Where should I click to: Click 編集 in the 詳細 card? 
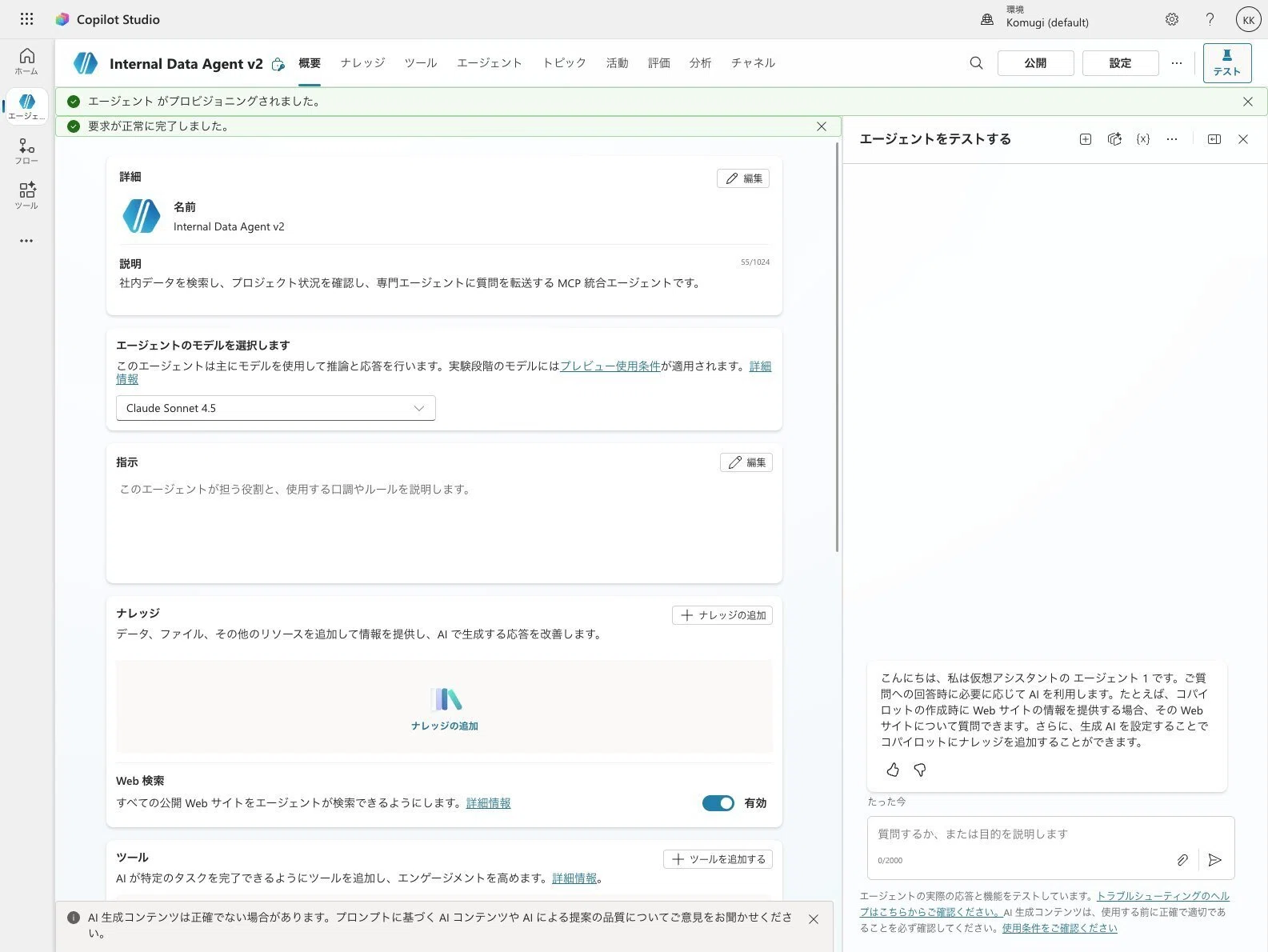743,178
